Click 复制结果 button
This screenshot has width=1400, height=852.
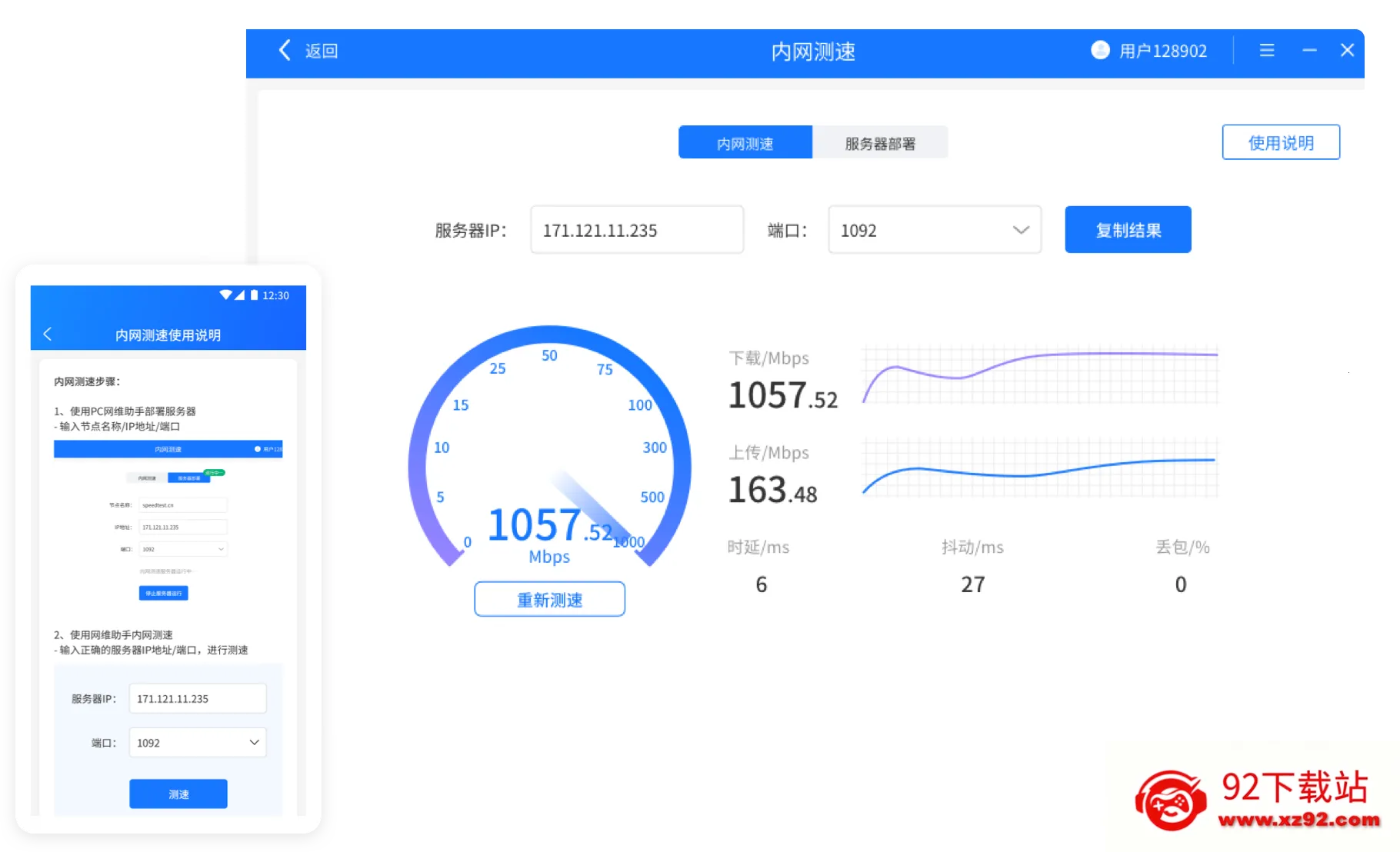(1128, 230)
